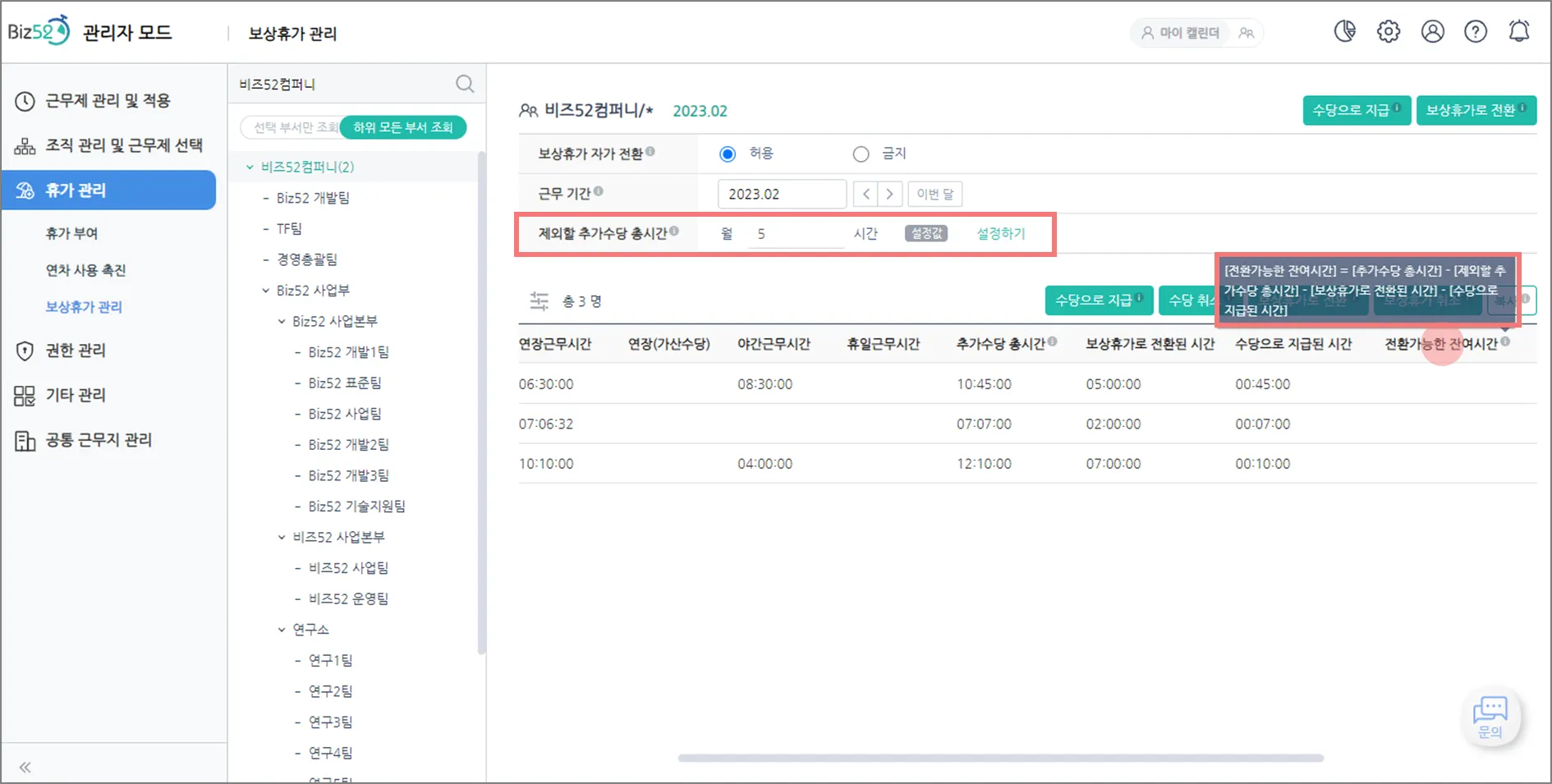Collapse the left sidebar with double-chevron icon
This screenshot has height=784, width=1552.
(25, 768)
